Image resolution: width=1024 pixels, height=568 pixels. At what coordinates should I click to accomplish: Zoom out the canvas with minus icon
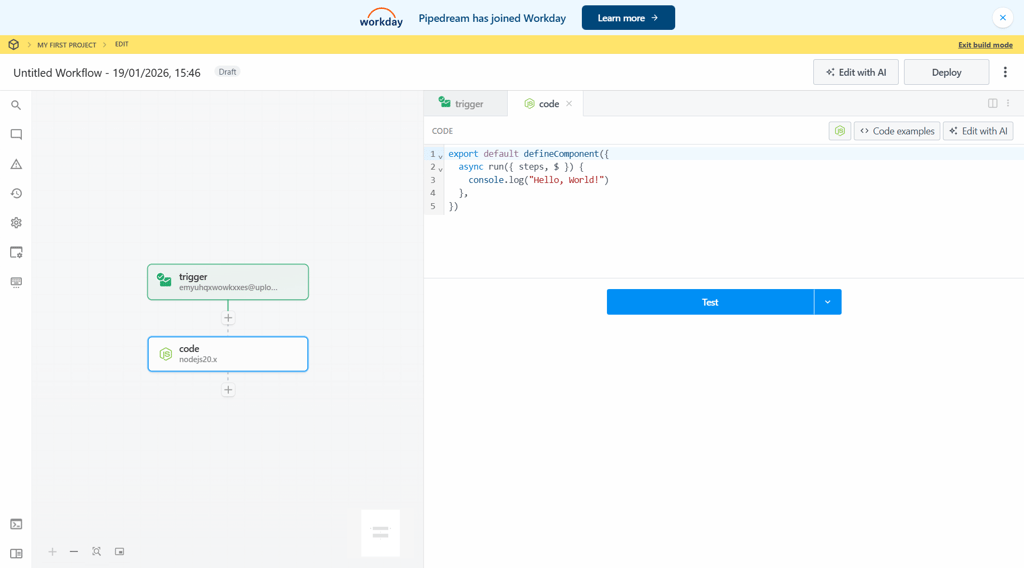74,552
